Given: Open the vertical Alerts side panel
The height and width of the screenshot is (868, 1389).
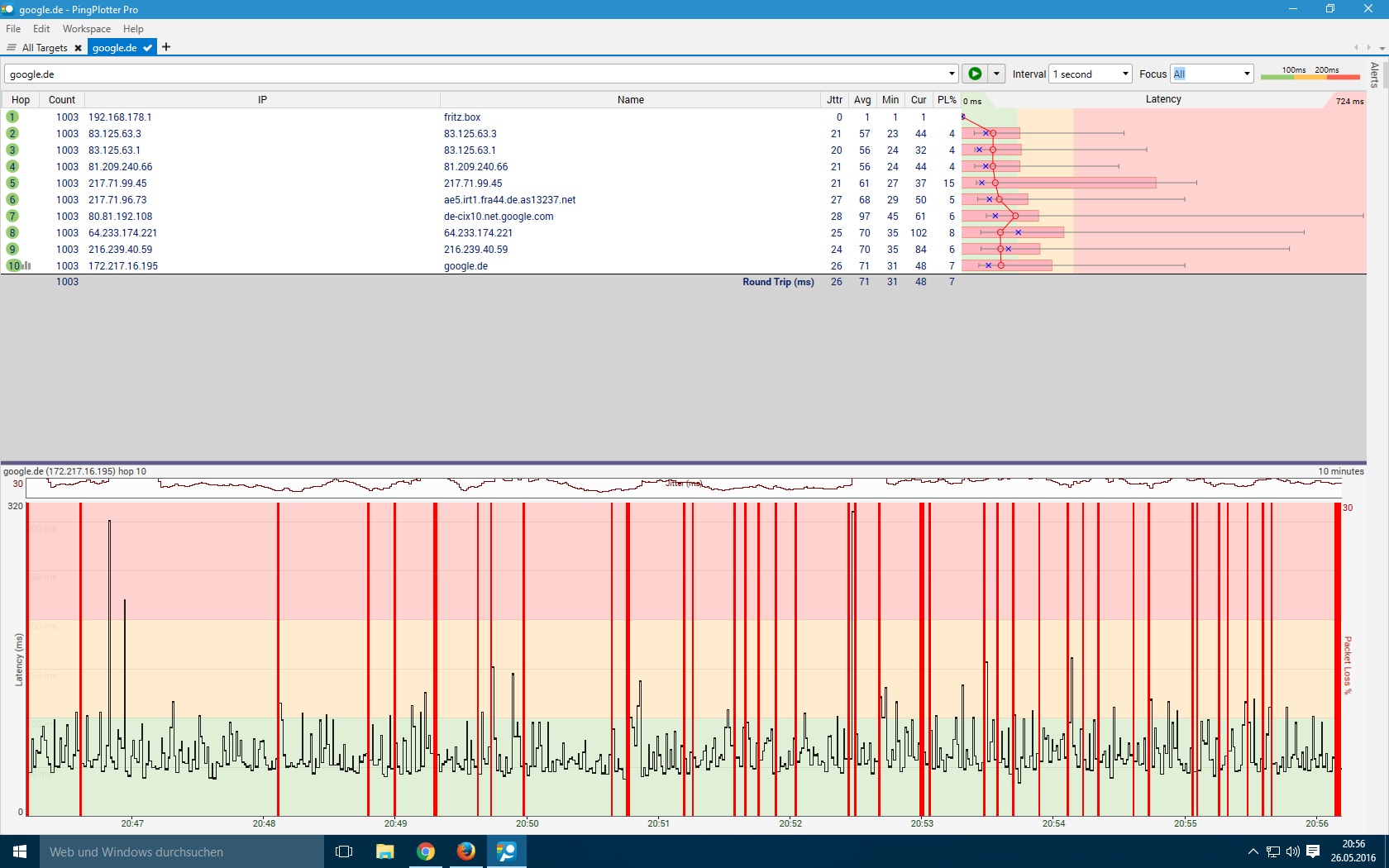Looking at the screenshot, I should point(1375,74).
